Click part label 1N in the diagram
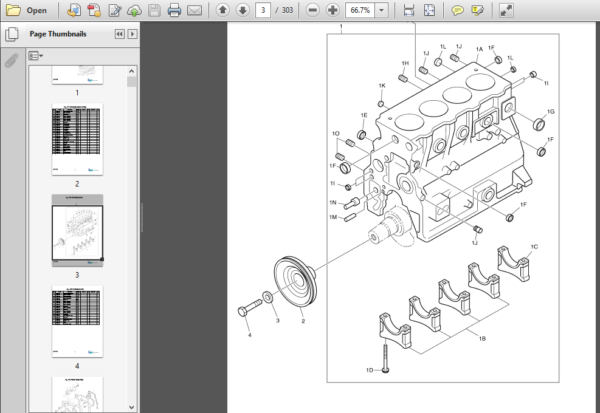Viewport: 600px width, 413px height. (x=333, y=202)
